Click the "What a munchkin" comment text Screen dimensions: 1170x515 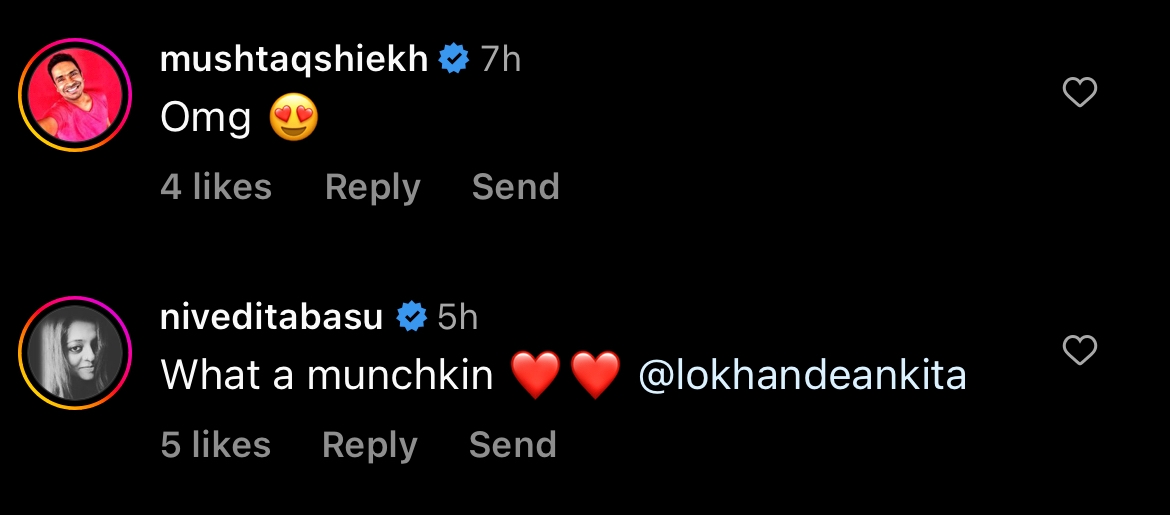(327, 376)
